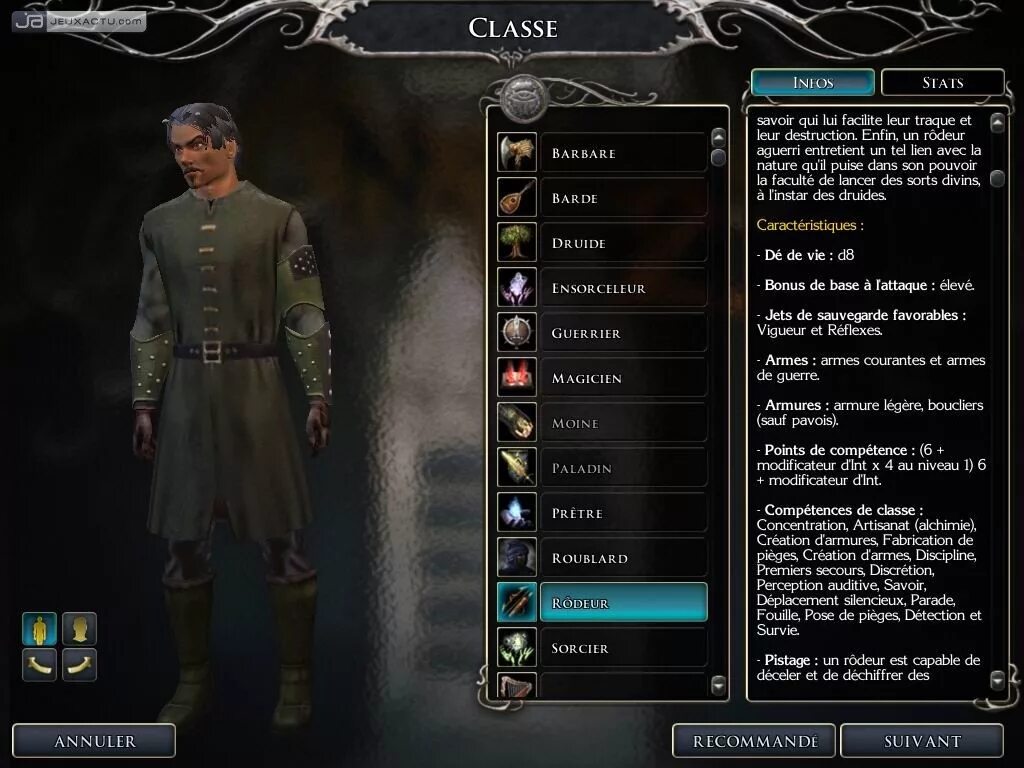1024x768 pixels.
Task: Select the Barbare class axe icon
Action: tap(517, 152)
